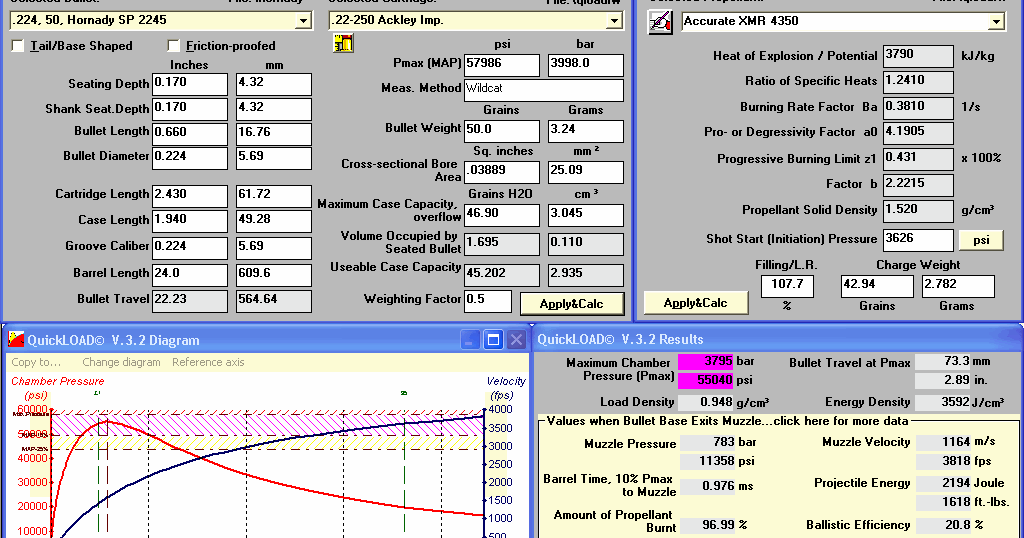Screen dimensions: 1024x538
Task: Click Burning Rate Factor Ba value 0.3810
Action: [918, 107]
